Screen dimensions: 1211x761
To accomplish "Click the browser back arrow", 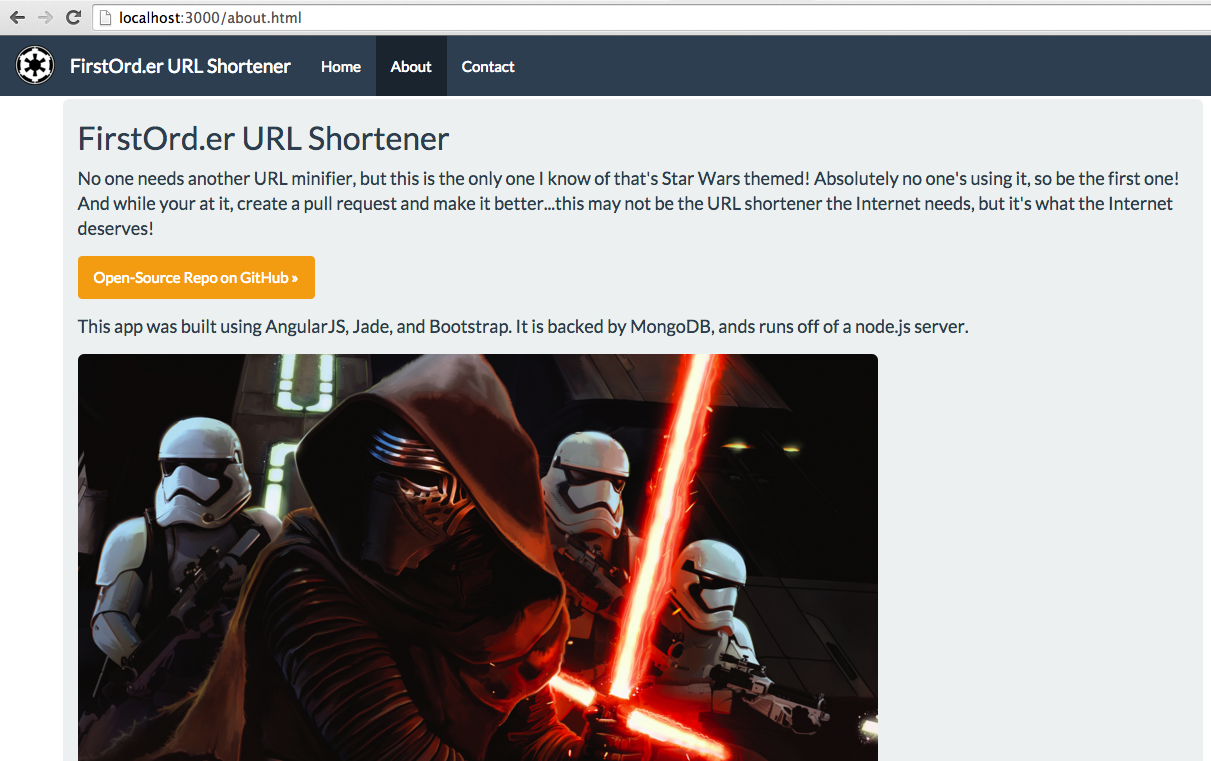I will point(17,17).
